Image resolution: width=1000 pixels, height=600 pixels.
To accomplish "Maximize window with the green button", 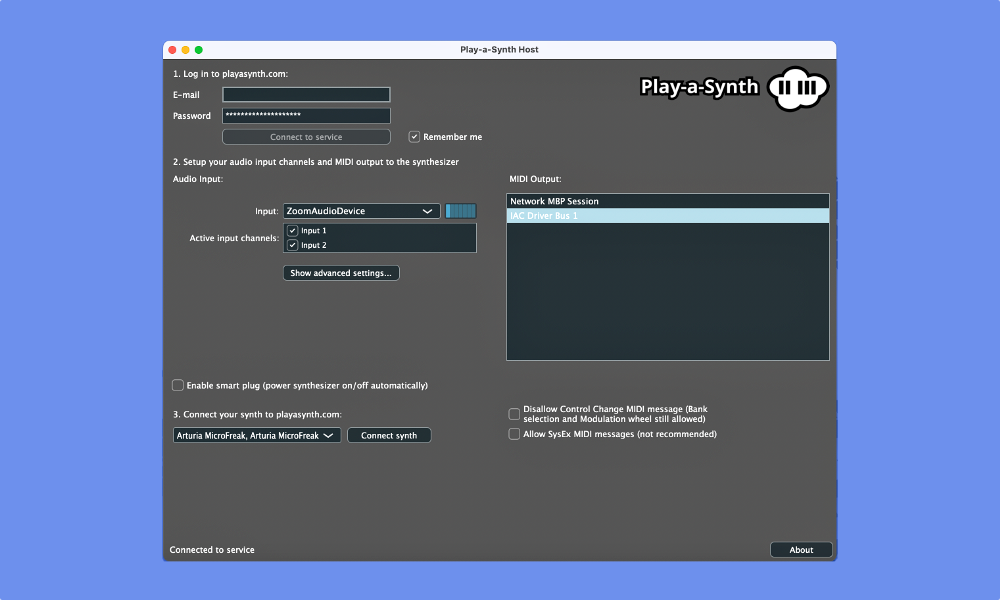I will [x=199, y=50].
